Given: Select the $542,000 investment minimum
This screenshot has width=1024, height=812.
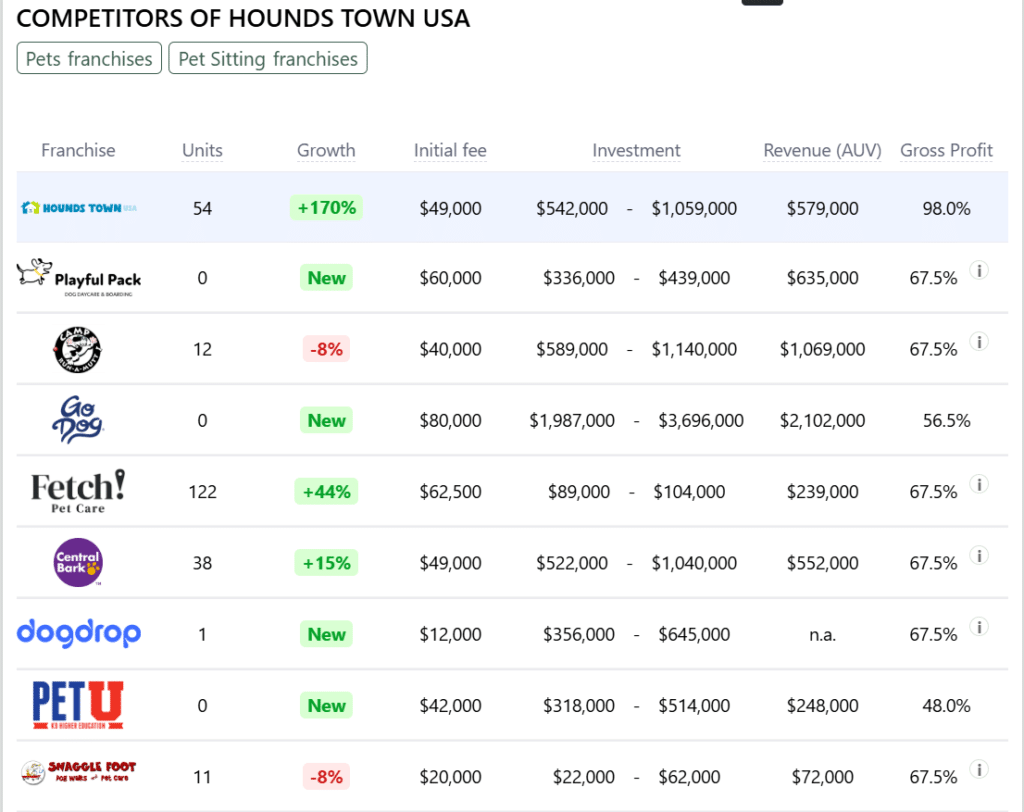Looking at the screenshot, I should [x=572, y=208].
